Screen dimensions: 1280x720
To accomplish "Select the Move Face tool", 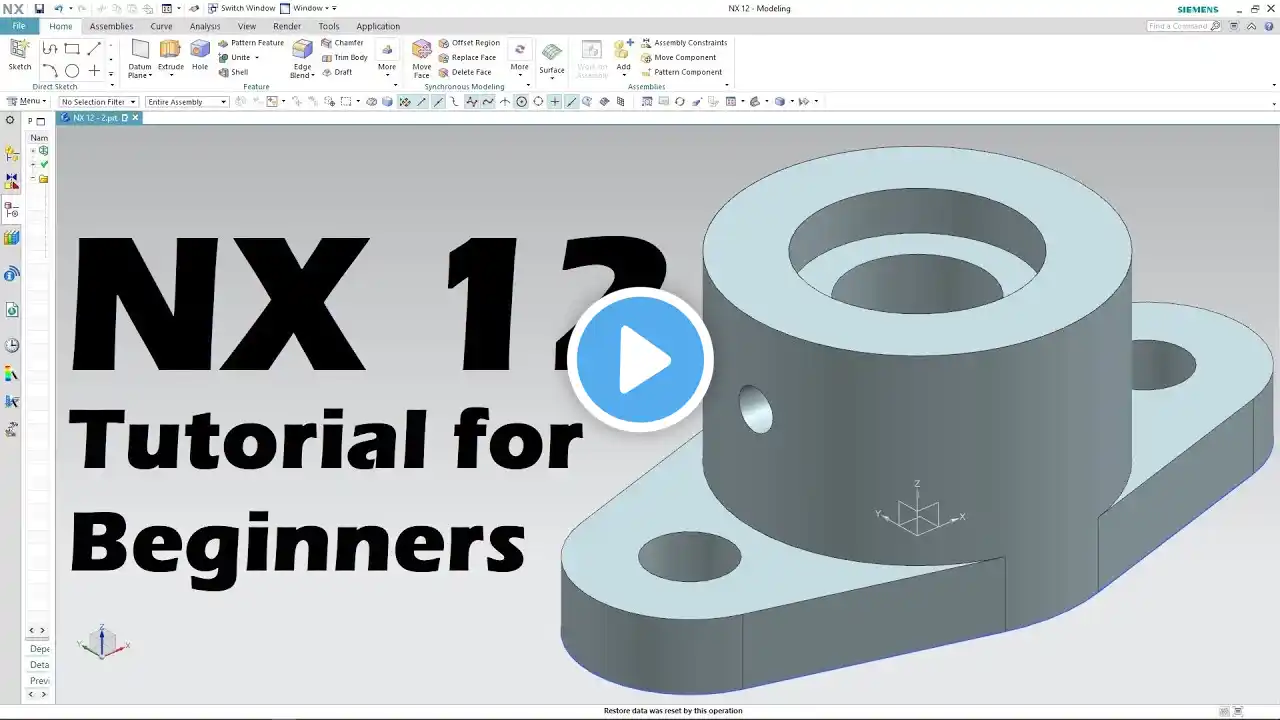I will click(422, 59).
